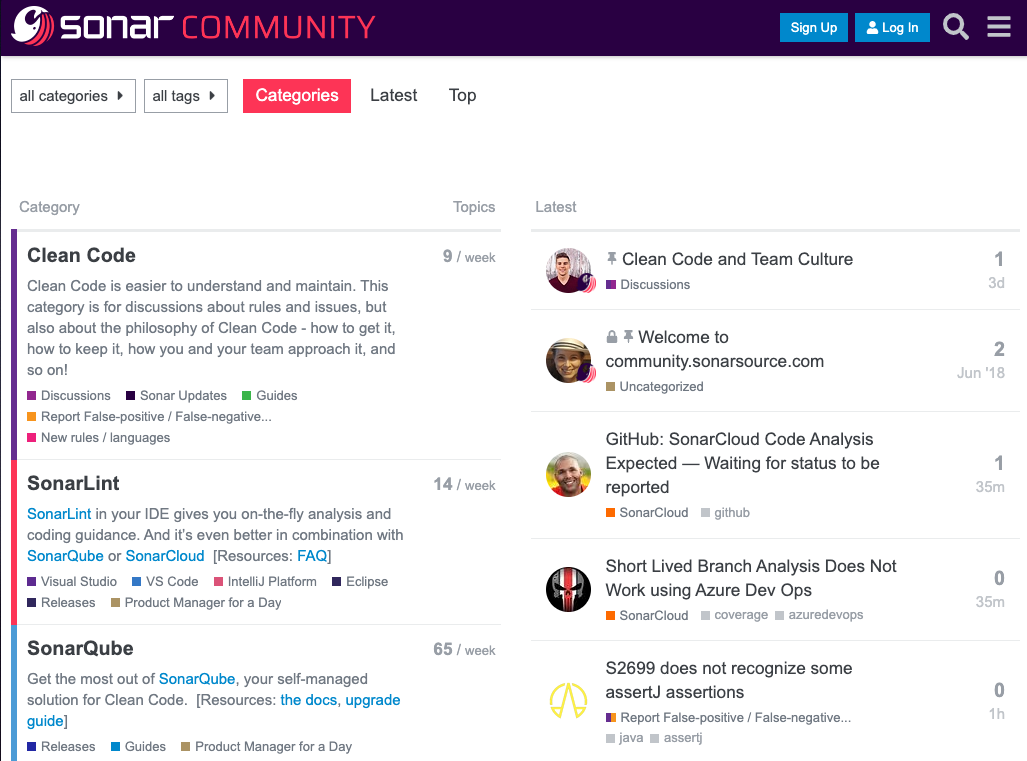Click the Log In button
The width and height of the screenshot is (1027, 761).
[892, 28]
